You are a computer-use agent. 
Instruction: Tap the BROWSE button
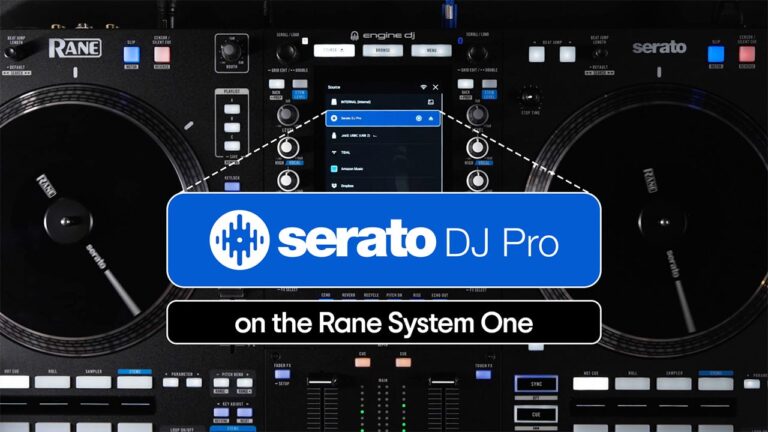coord(383,50)
